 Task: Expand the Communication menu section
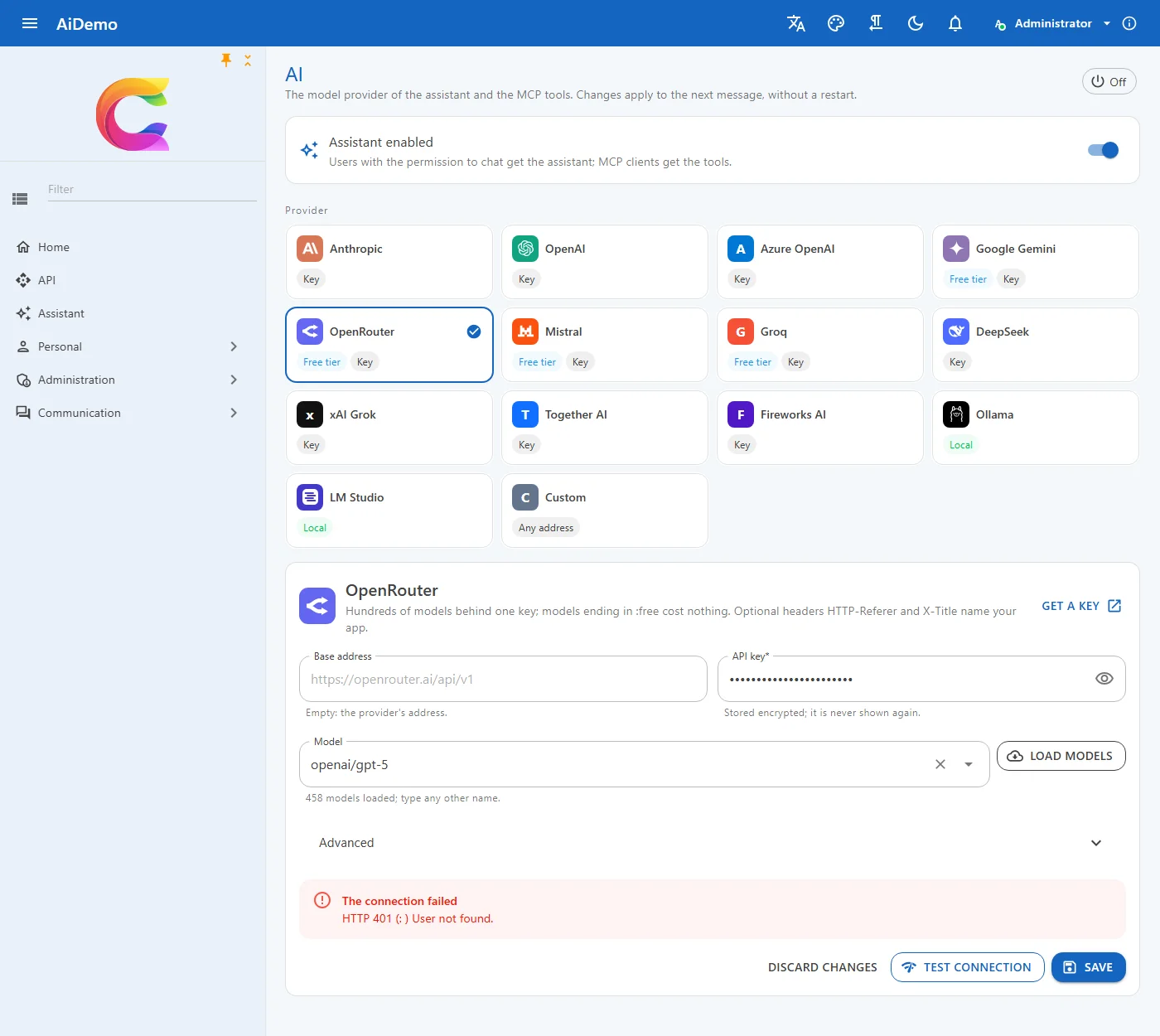[x=133, y=413]
